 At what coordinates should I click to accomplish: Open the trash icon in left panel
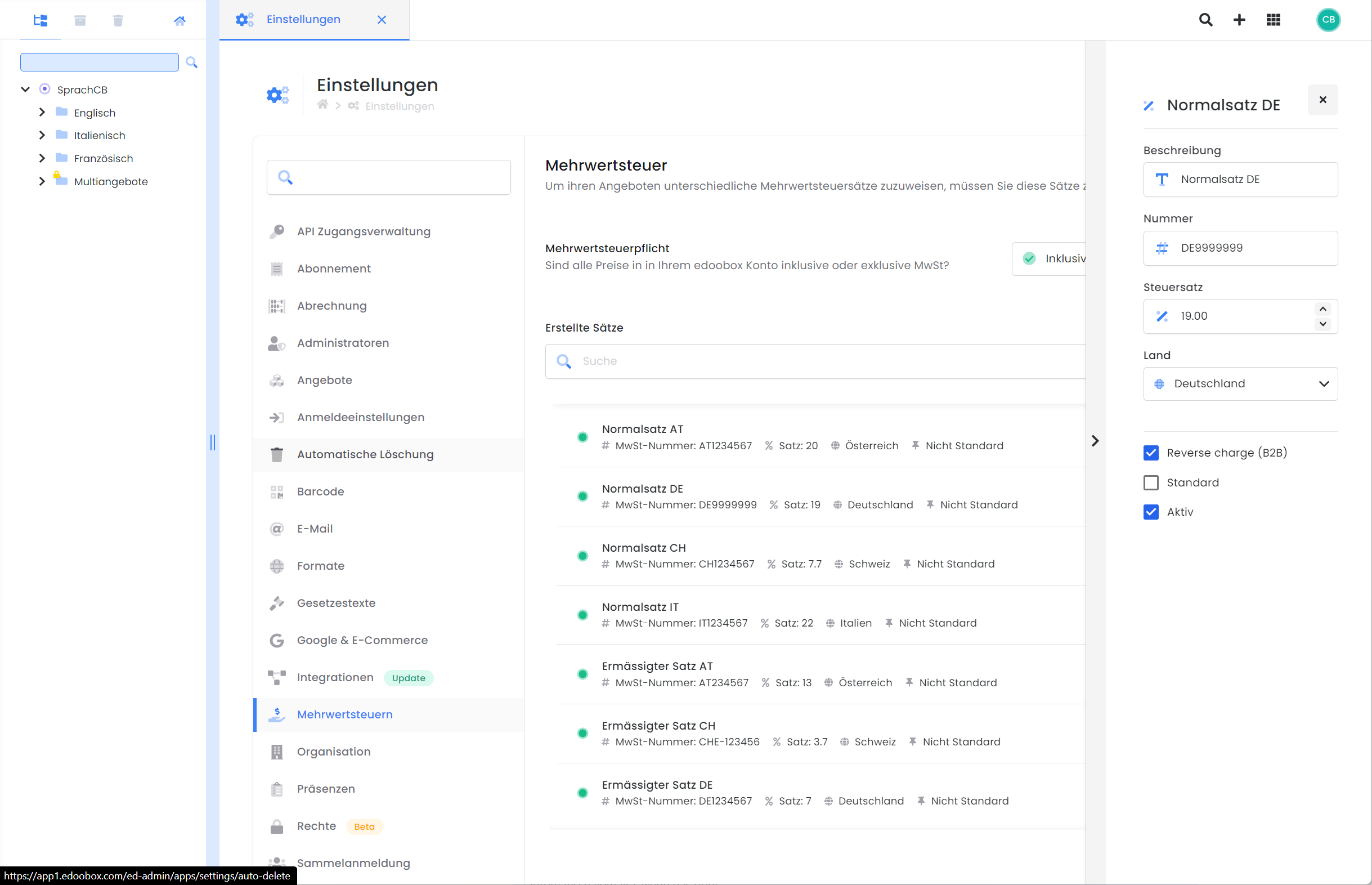point(118,21)
